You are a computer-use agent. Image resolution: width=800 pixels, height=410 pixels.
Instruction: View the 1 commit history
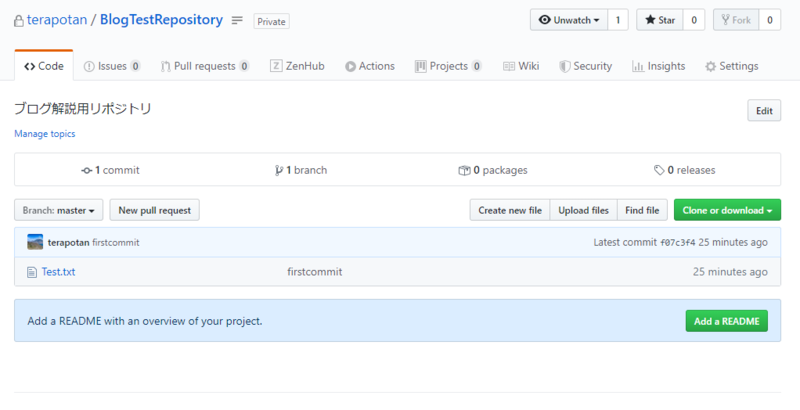click(110, 170)
